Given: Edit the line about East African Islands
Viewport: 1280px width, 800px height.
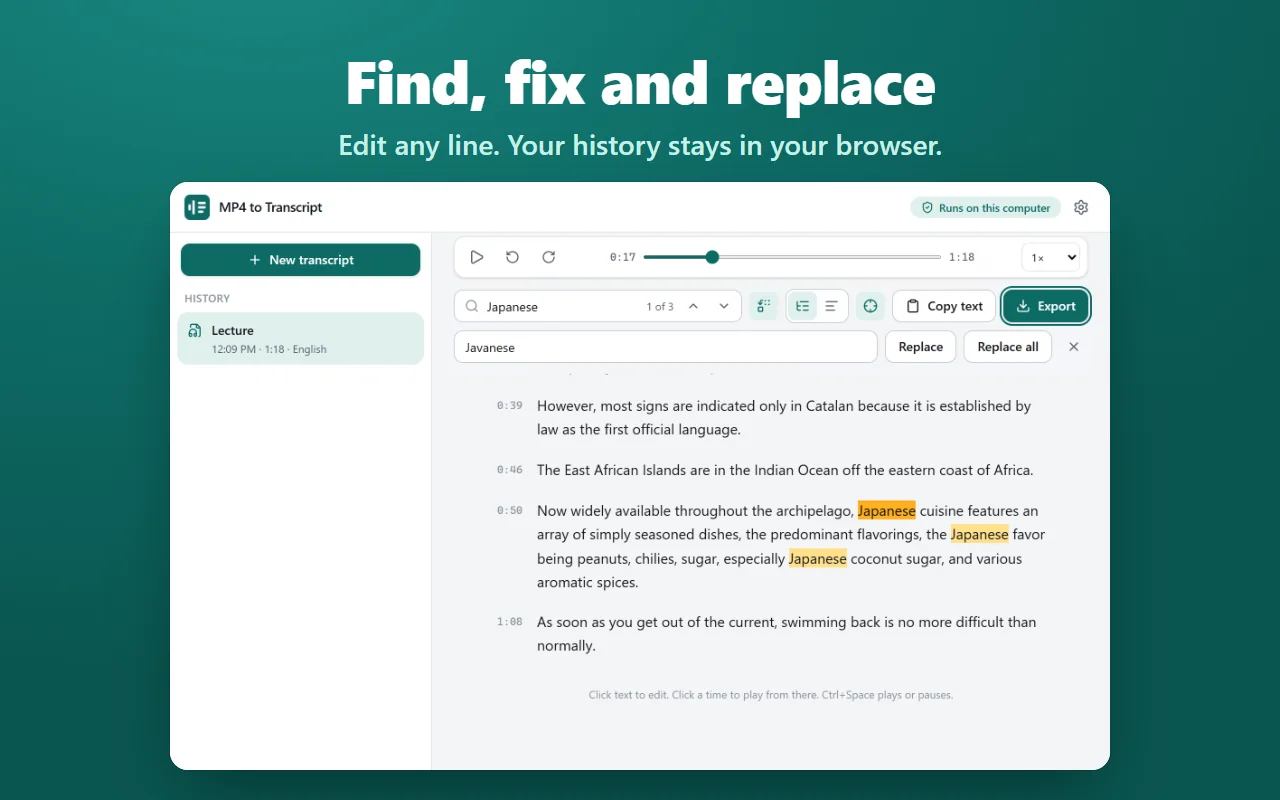Looking at the screenshot, I should pyautogui.click(x=785, y=470).
